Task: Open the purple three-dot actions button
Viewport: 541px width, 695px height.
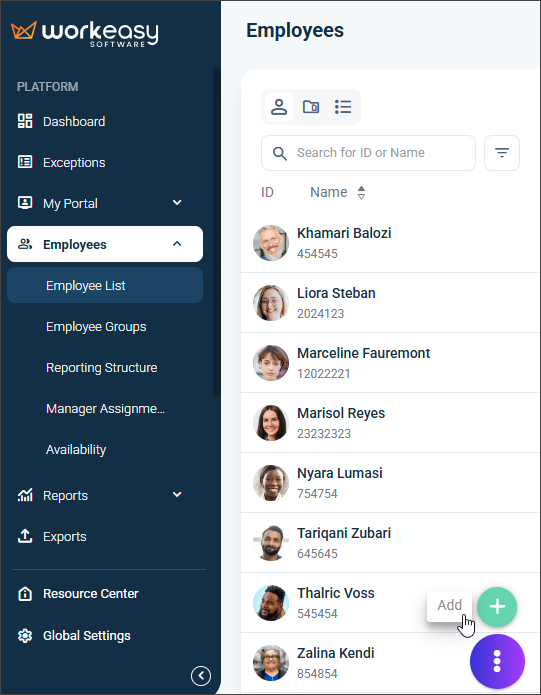Action: tap(497, 661)
